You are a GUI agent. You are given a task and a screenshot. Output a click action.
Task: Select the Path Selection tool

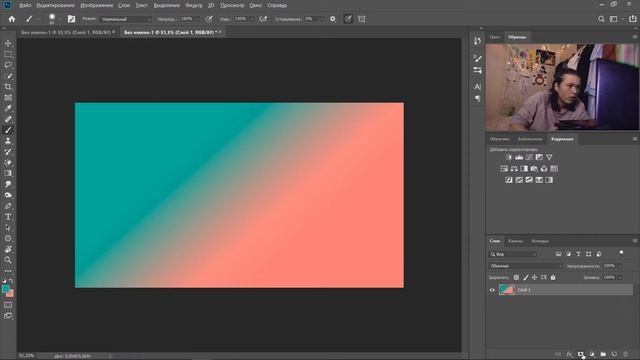[8, 228]
